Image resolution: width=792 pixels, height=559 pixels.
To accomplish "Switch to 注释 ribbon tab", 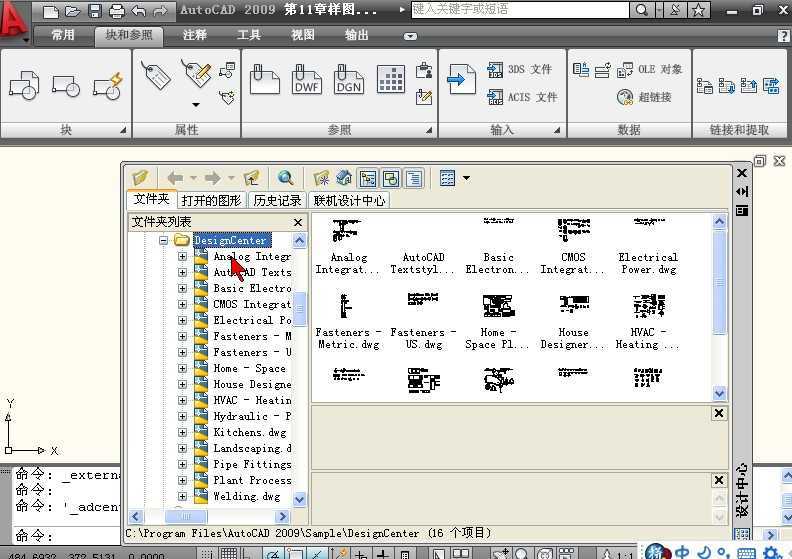I will (x=194, y=35).
